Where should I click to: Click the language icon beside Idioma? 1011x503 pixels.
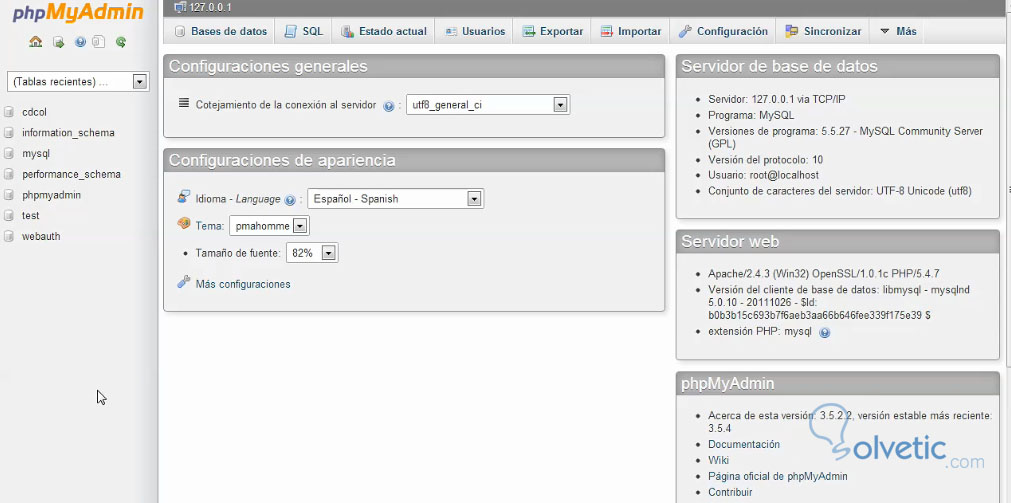tap(184, 197)
